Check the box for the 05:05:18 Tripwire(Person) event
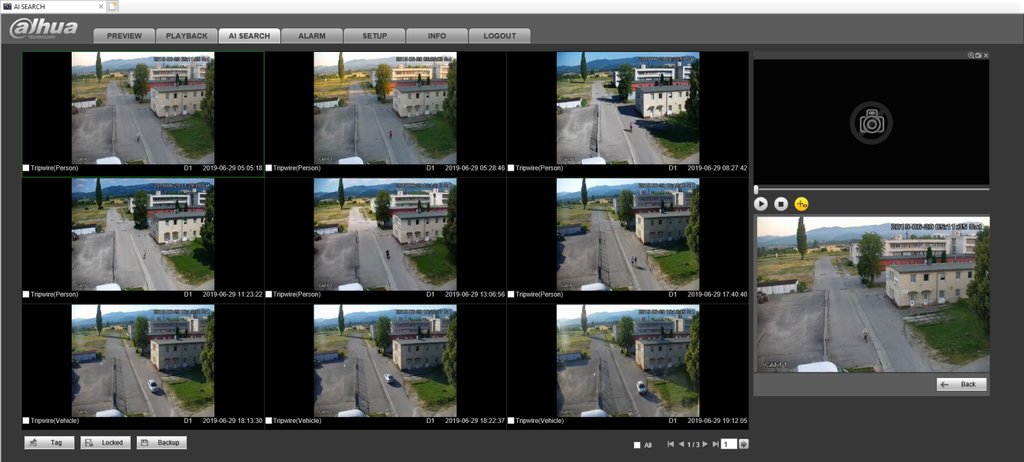1024x462 pixels. click(x=27, y=168)
